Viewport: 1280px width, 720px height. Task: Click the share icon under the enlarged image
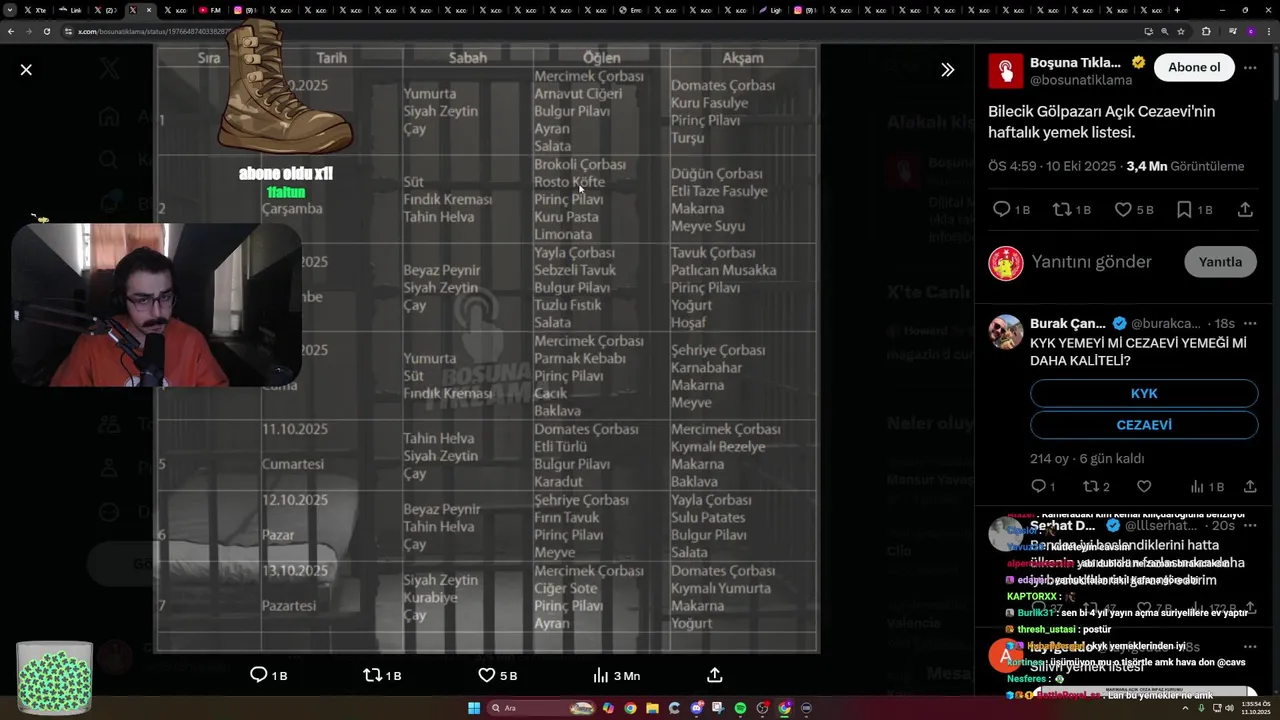coord(714,675)
